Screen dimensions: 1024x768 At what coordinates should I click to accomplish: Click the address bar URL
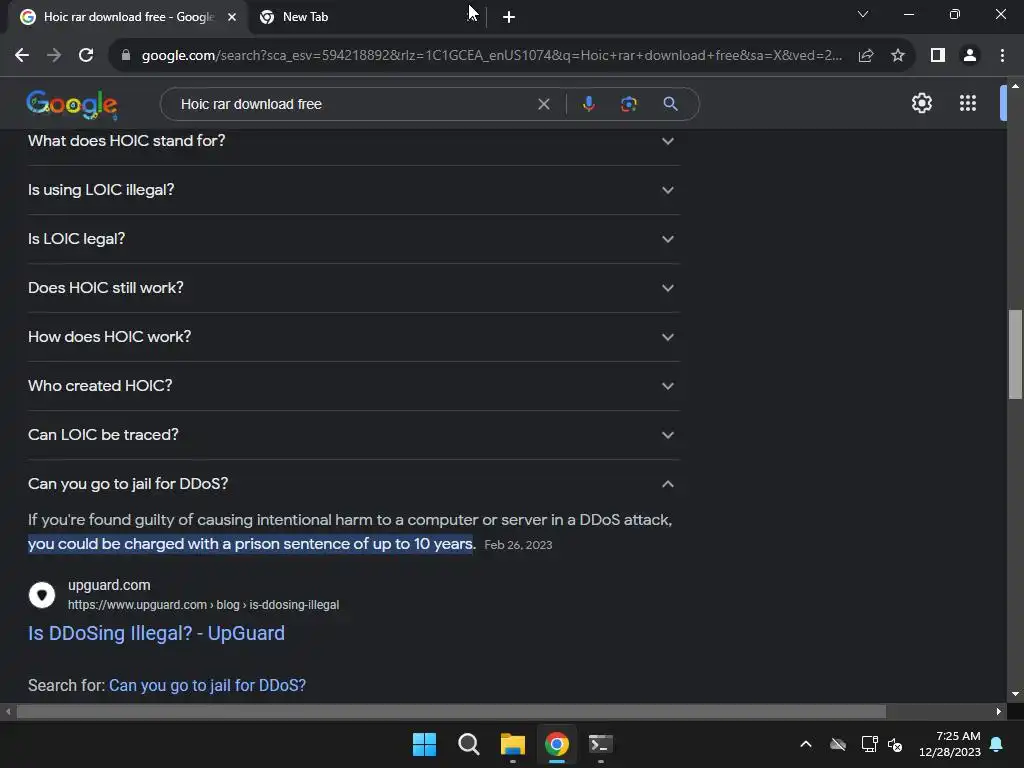pos(491,56)
